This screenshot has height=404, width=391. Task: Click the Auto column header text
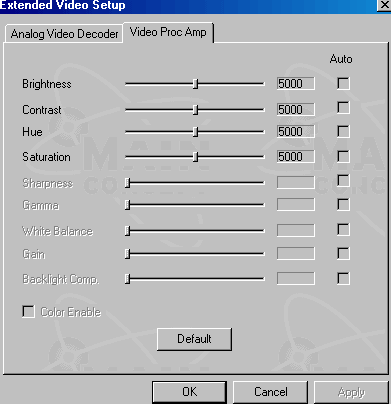pyautogui.click(x=341, y=59)
